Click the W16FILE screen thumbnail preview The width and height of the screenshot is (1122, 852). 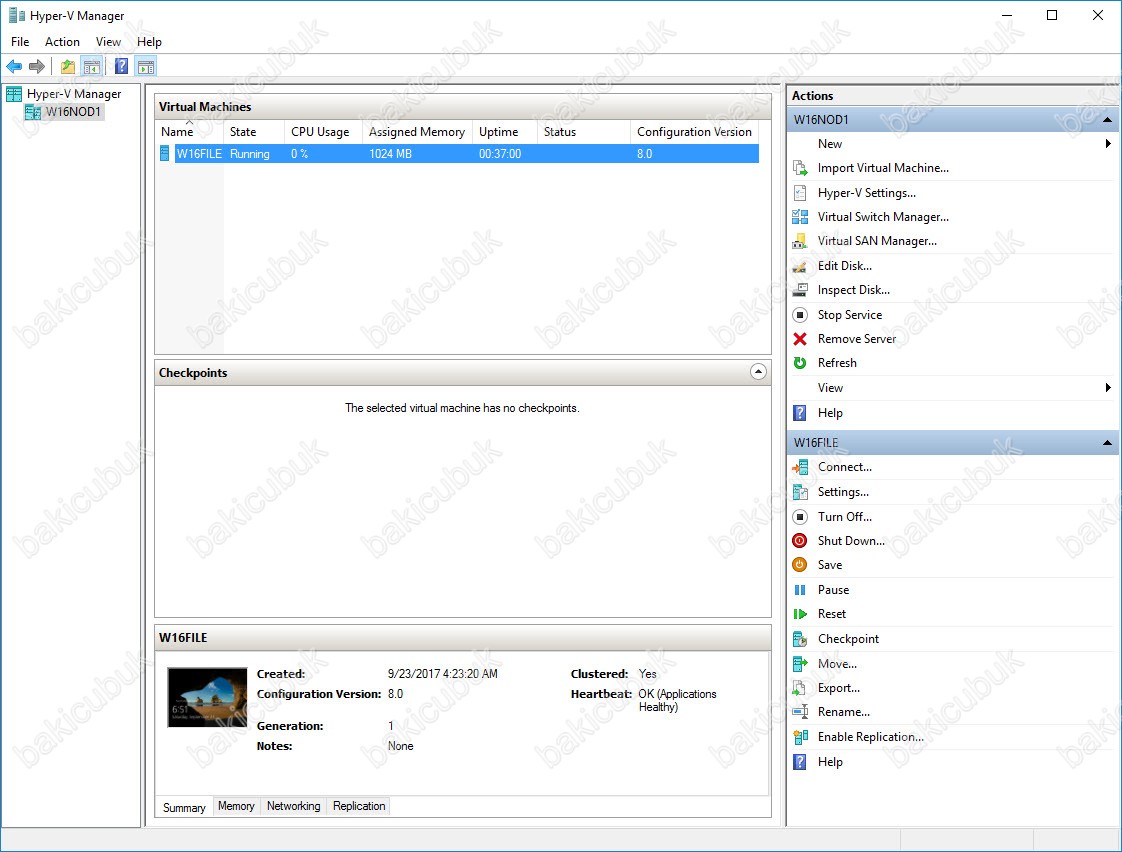(207, 697)
